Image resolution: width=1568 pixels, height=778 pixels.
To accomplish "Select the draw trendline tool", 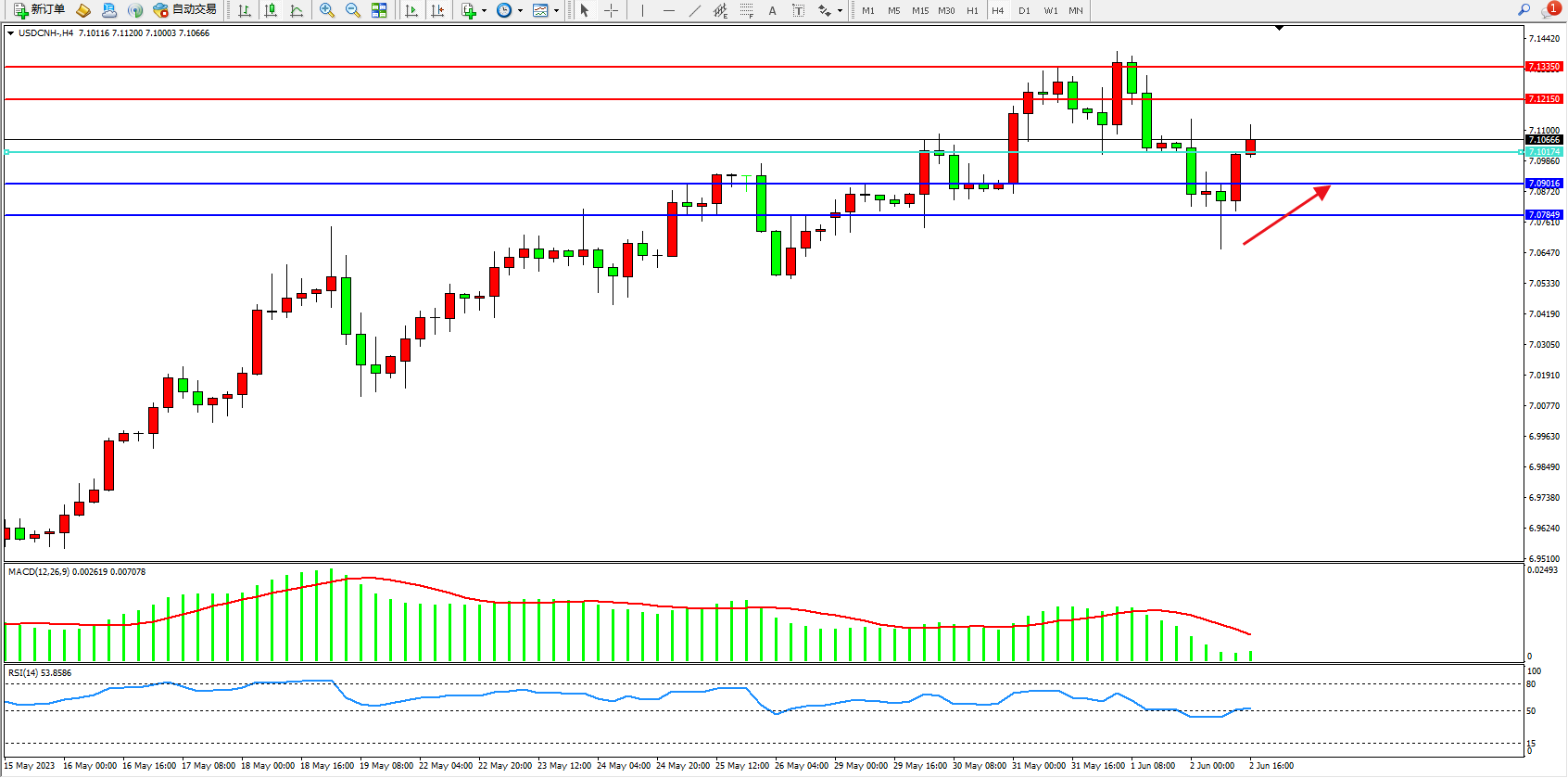I will pyautogui.click(x=694, y=10).
